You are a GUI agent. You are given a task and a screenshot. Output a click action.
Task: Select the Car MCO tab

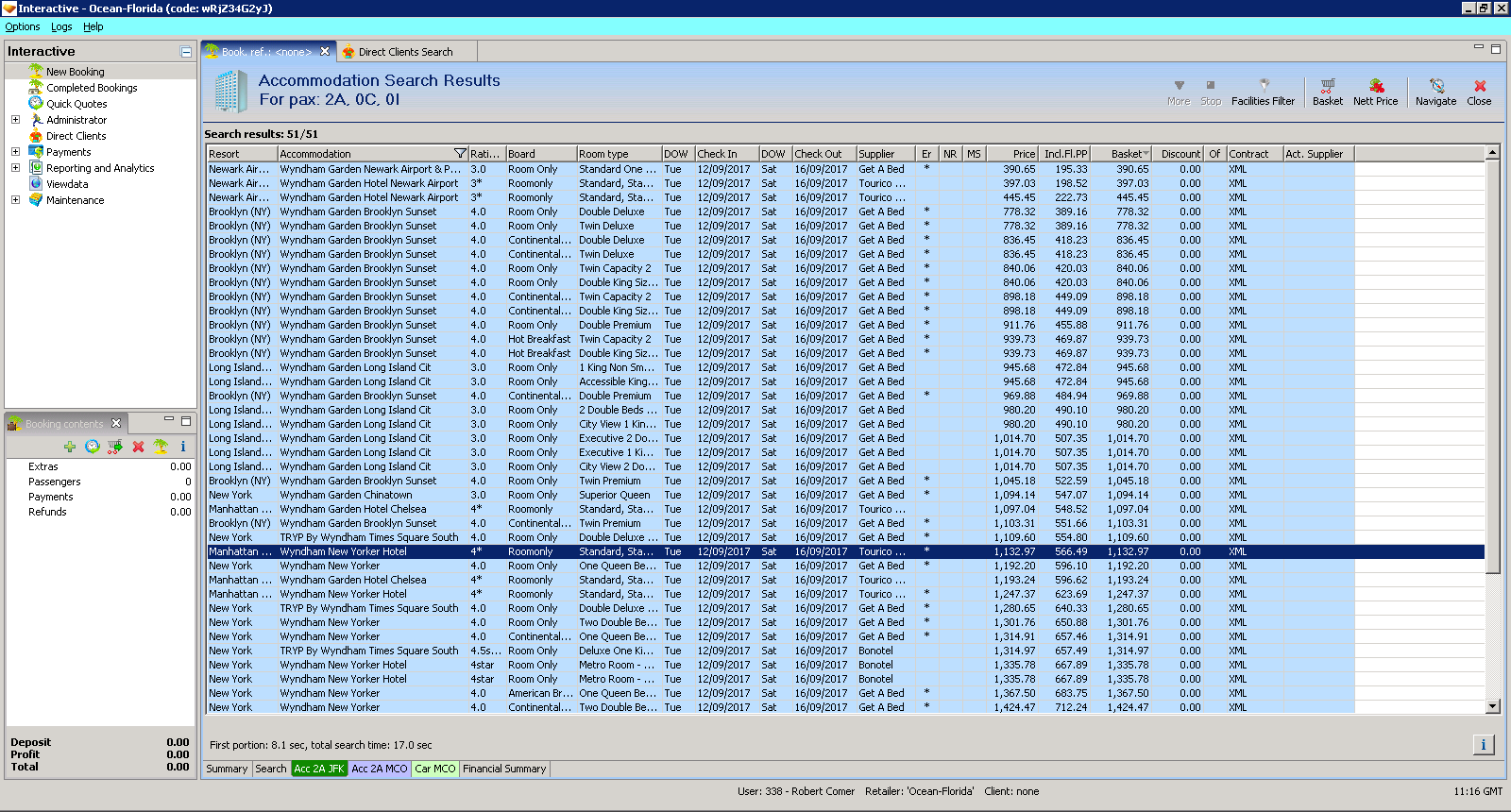[435, 769]
